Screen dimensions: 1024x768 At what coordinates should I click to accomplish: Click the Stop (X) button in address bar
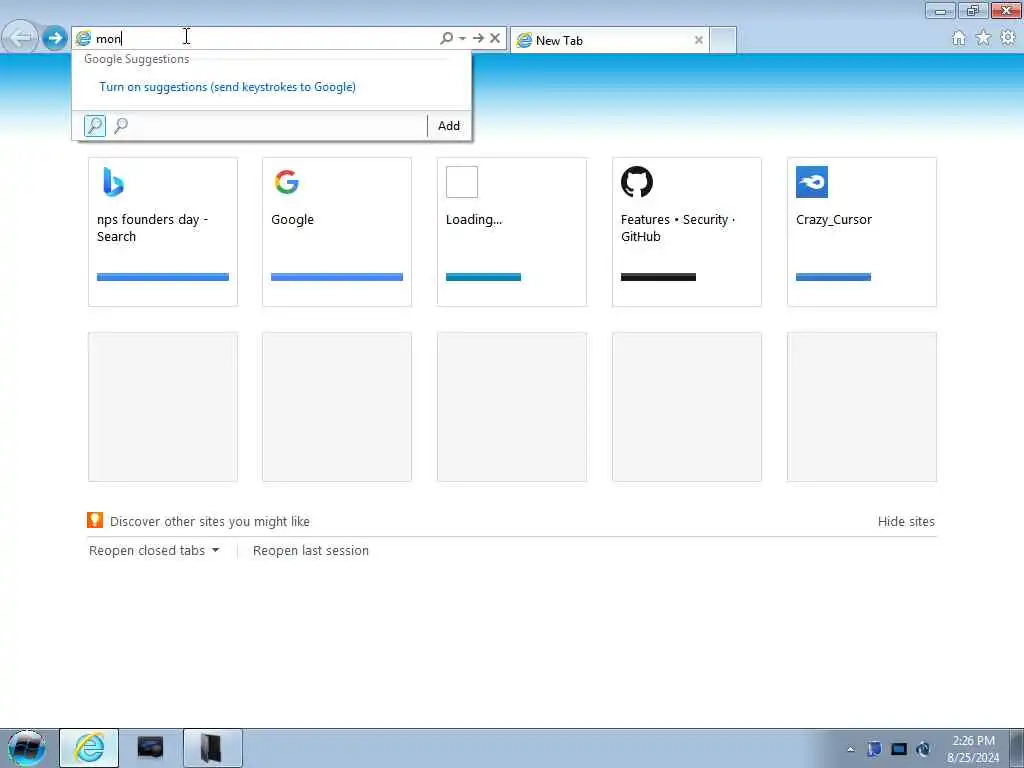pos(495,39)
